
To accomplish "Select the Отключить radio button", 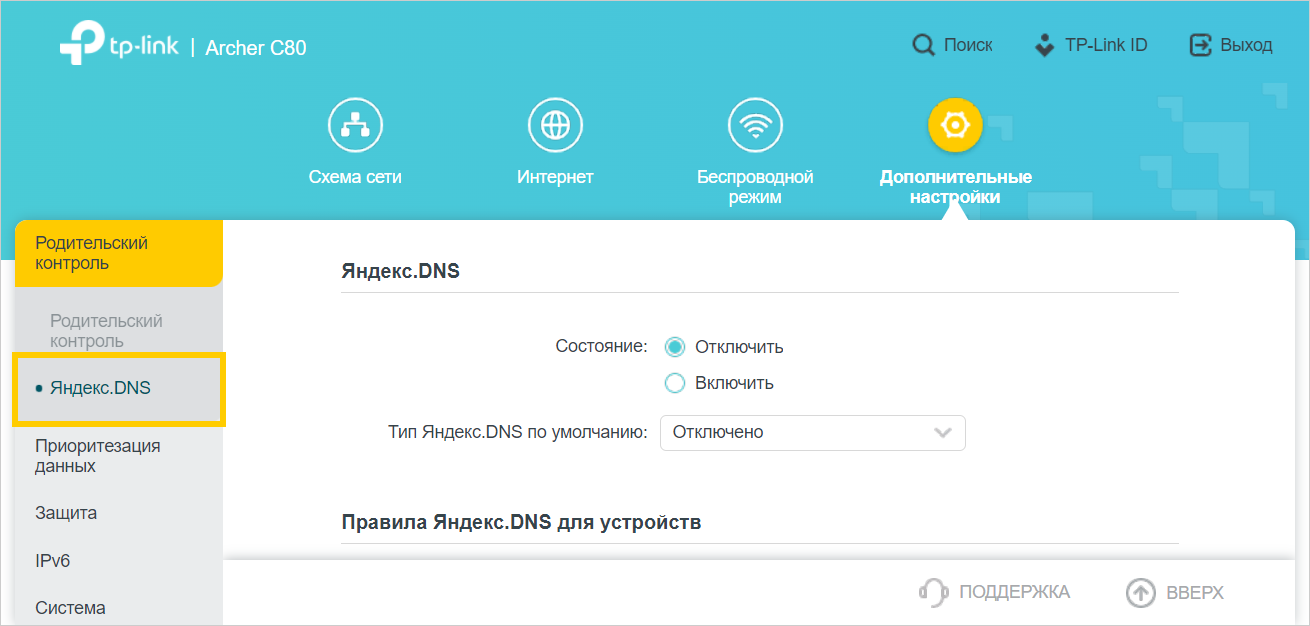I will (675, 347).
